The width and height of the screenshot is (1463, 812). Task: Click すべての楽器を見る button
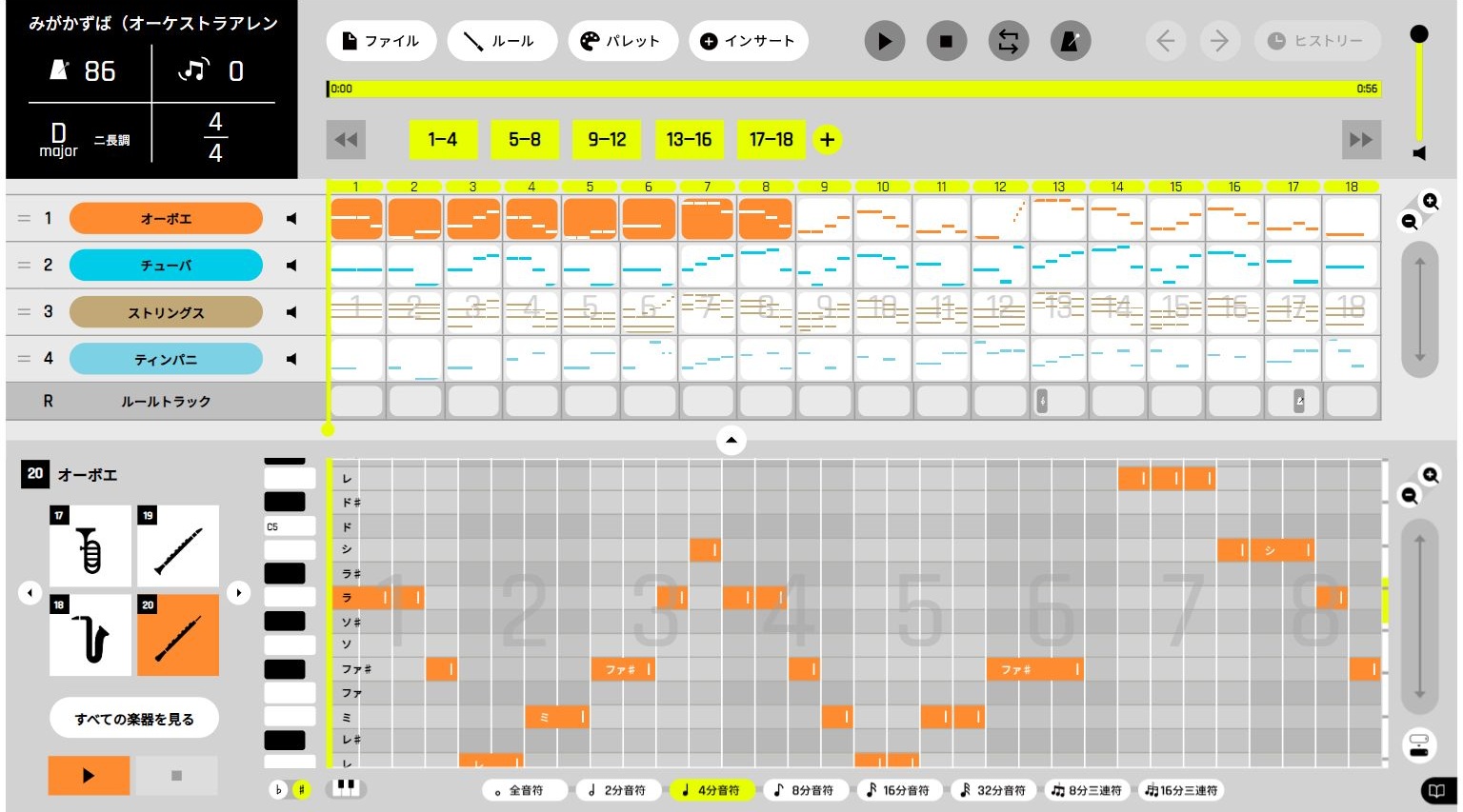click(x=134, y=719)
